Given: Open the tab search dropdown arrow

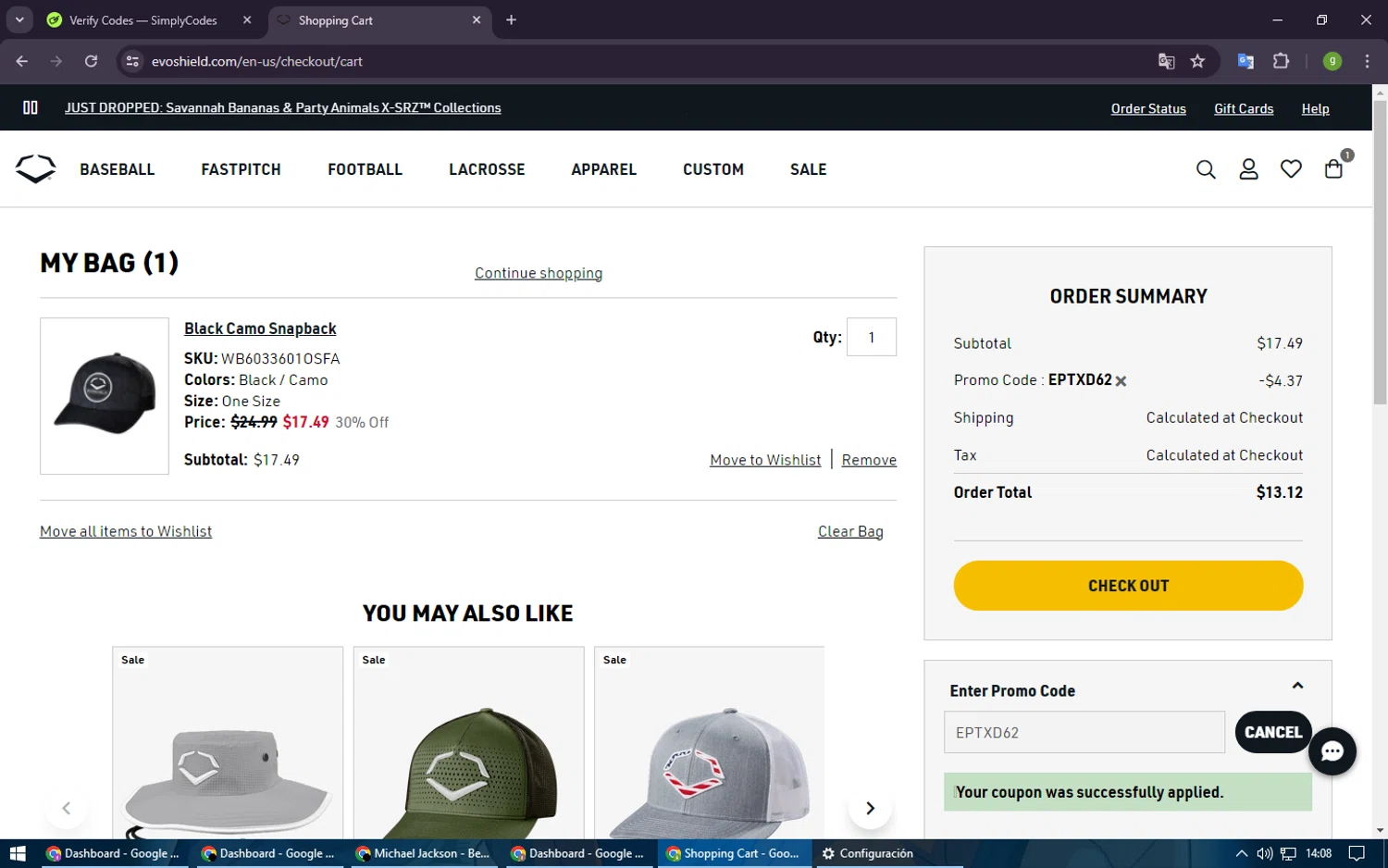Looking at the screenshot, I should [x=19, y=19].
